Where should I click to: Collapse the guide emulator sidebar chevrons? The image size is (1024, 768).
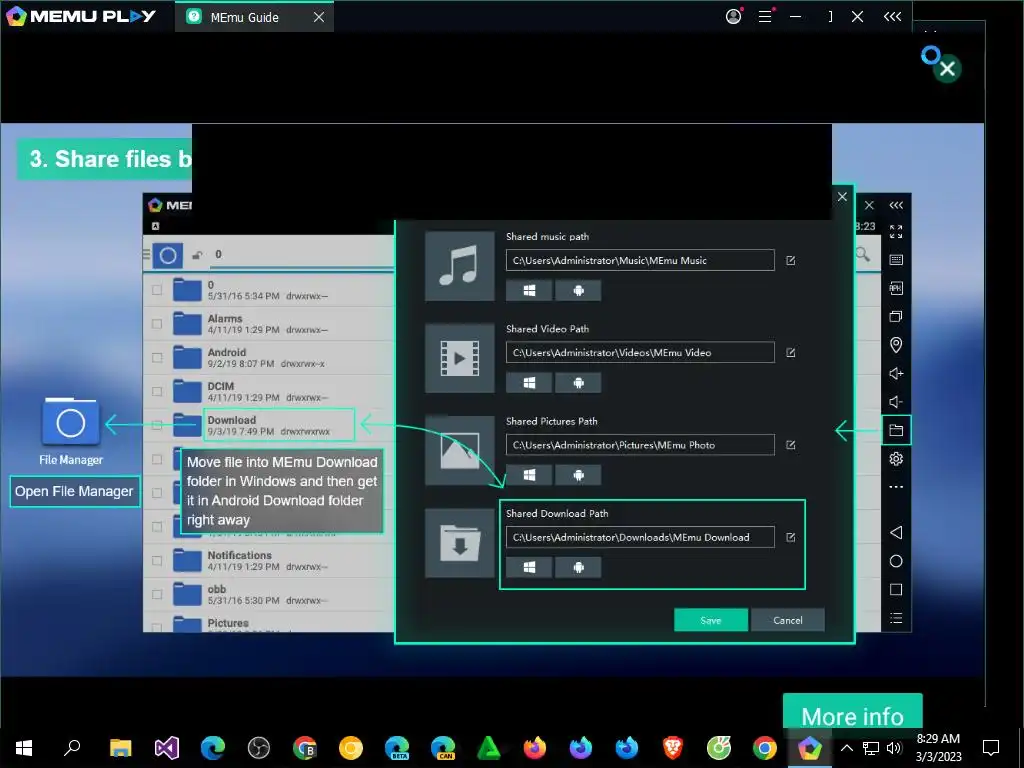point(896,205)
